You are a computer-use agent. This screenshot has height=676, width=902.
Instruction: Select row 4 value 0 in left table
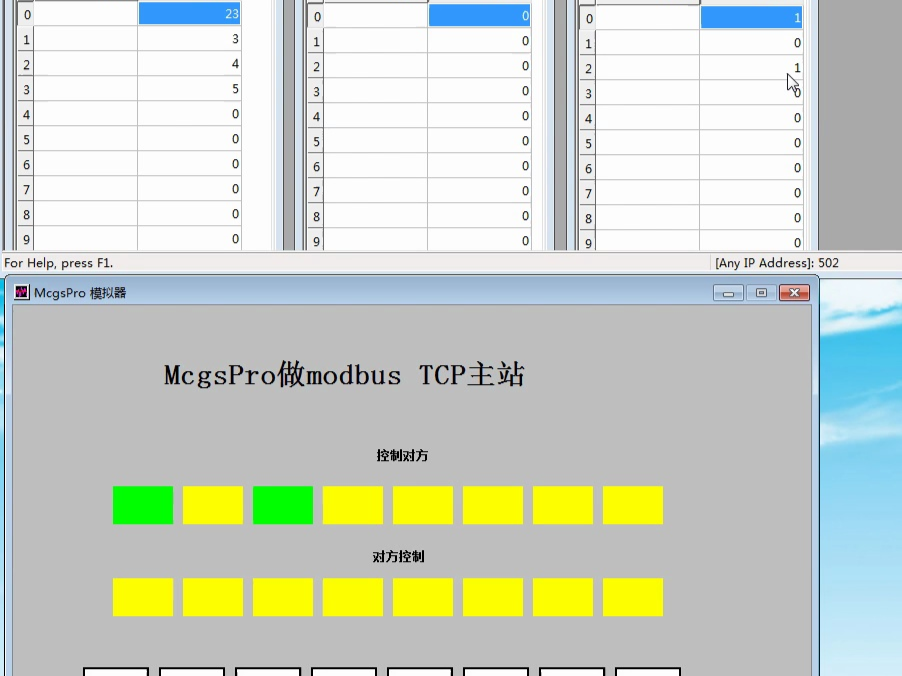(x=189, y=114)
